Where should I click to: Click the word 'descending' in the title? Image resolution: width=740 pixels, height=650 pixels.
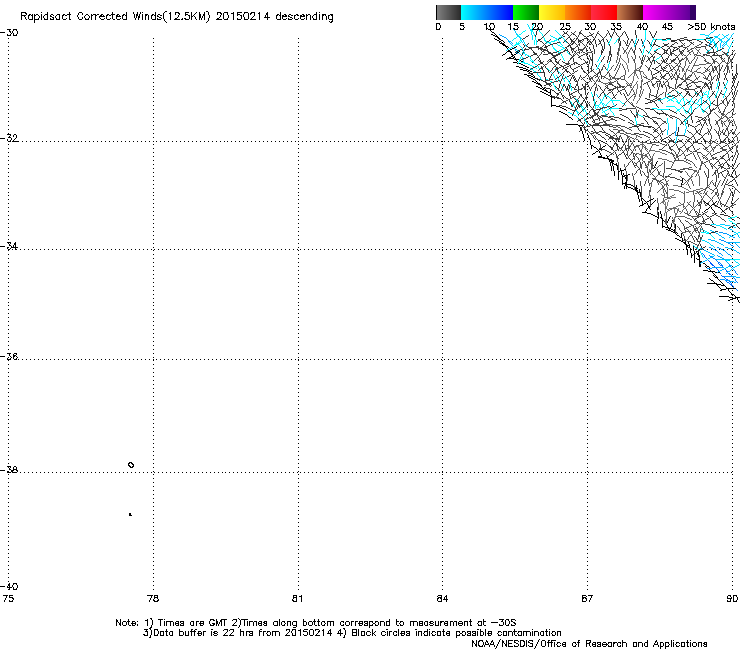tap(304, 17)
